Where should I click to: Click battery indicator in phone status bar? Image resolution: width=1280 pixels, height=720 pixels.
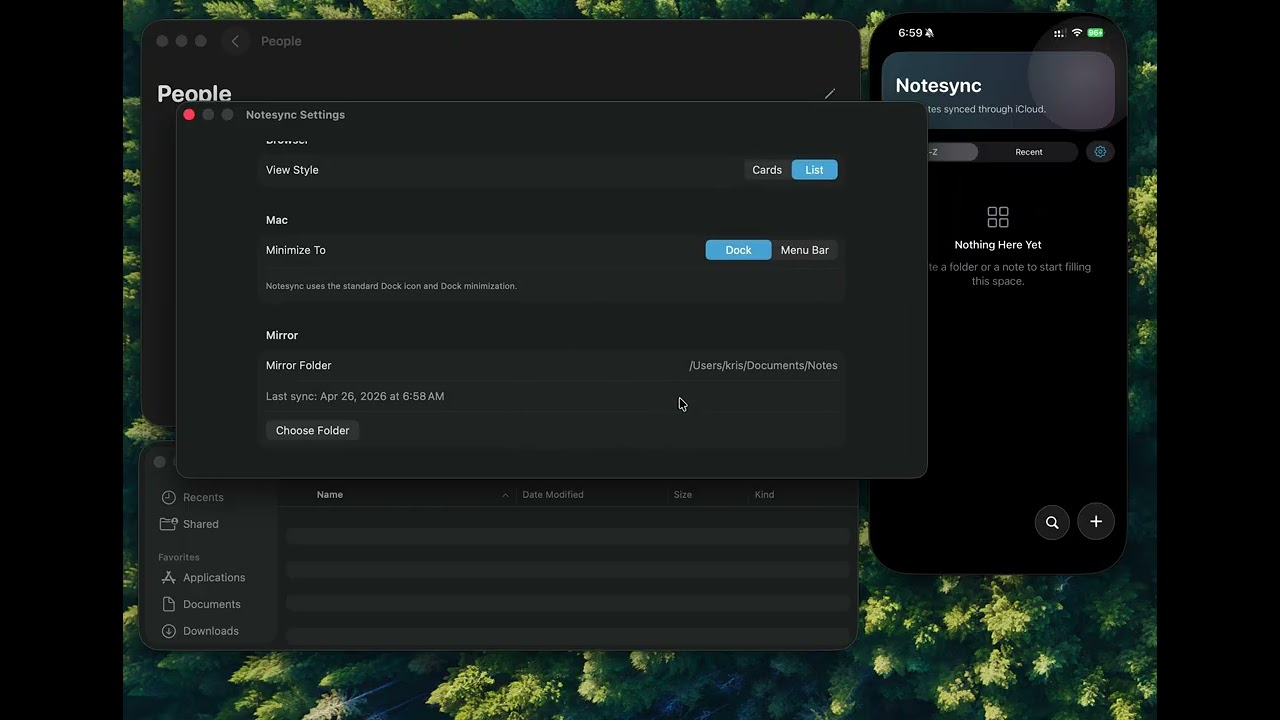pos(1096,33)
